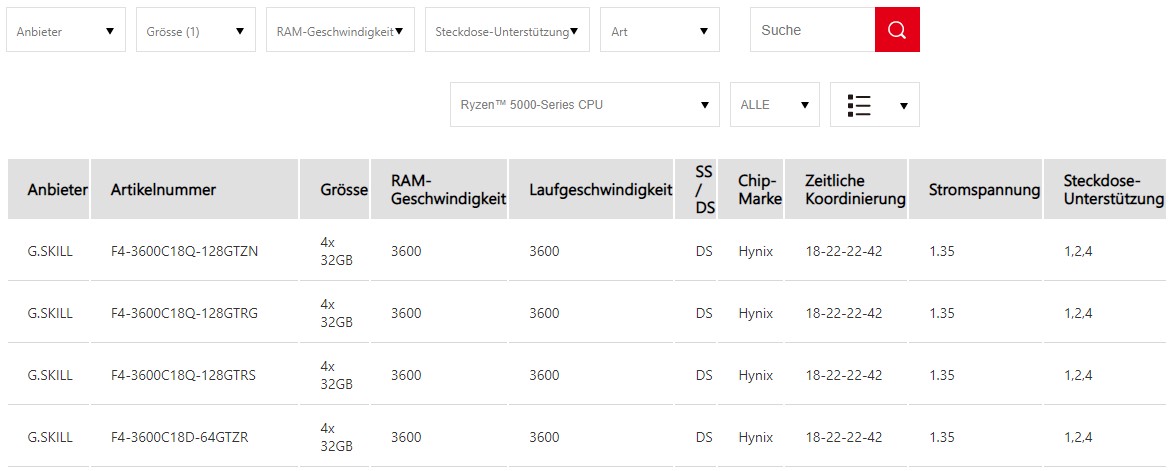
Task: Click the F4-3600C18Q-128GTRS article number
Action: click(183, 375)
